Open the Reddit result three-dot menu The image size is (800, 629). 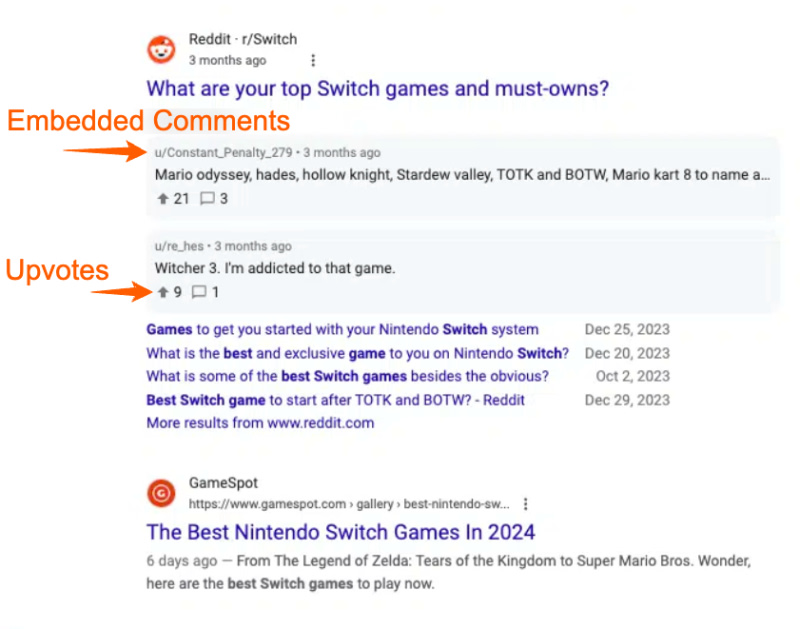coord(313,61)
